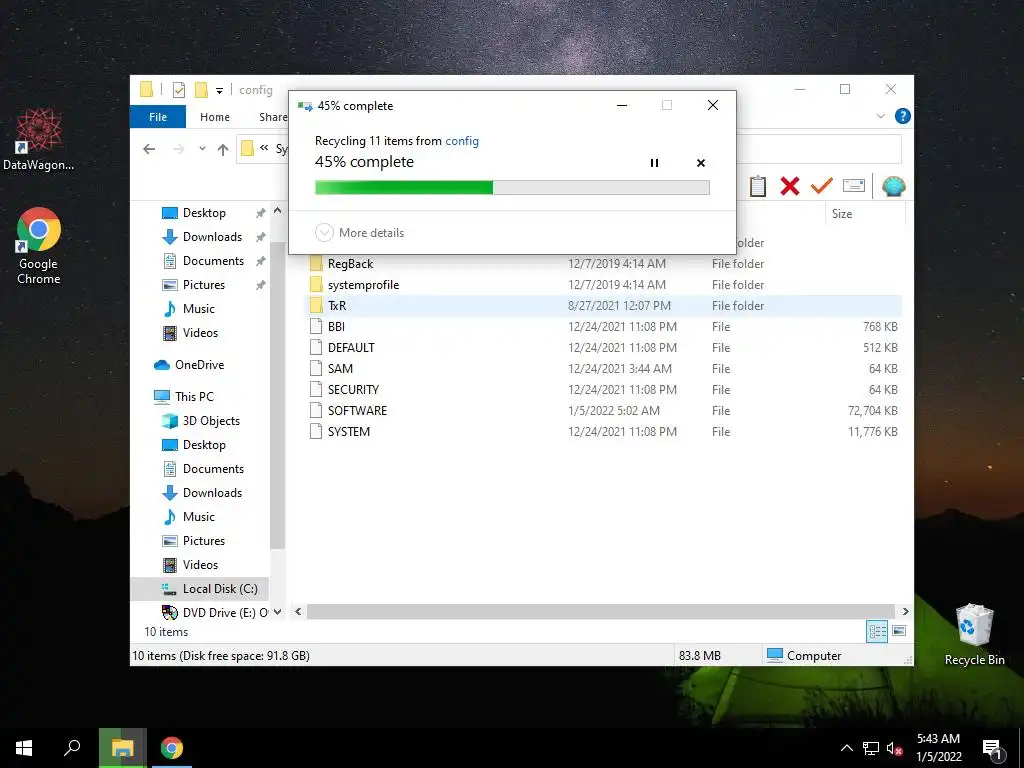Select Local Disk (C:) in navigation pane
This screenshot has height=768, width=1024.
(220, 588)
